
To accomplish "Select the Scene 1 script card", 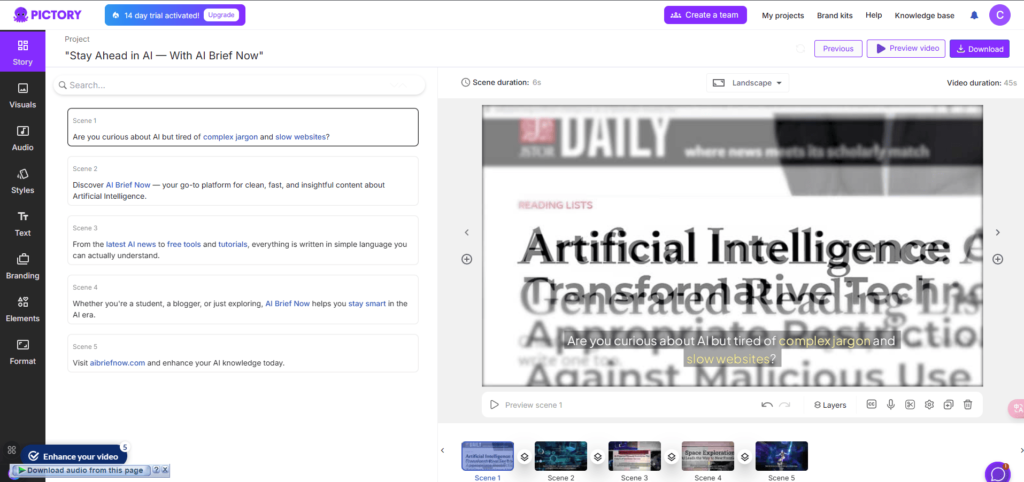I will pos(242,127).
